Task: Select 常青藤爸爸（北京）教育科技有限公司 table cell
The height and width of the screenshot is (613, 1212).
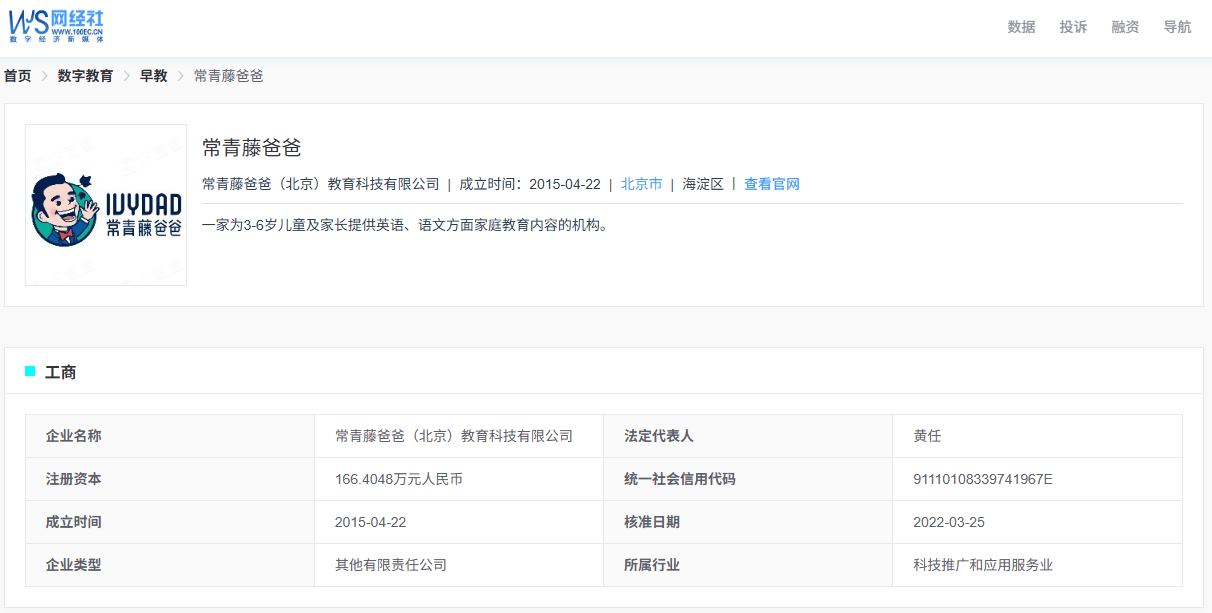Action: pos(459,436)
